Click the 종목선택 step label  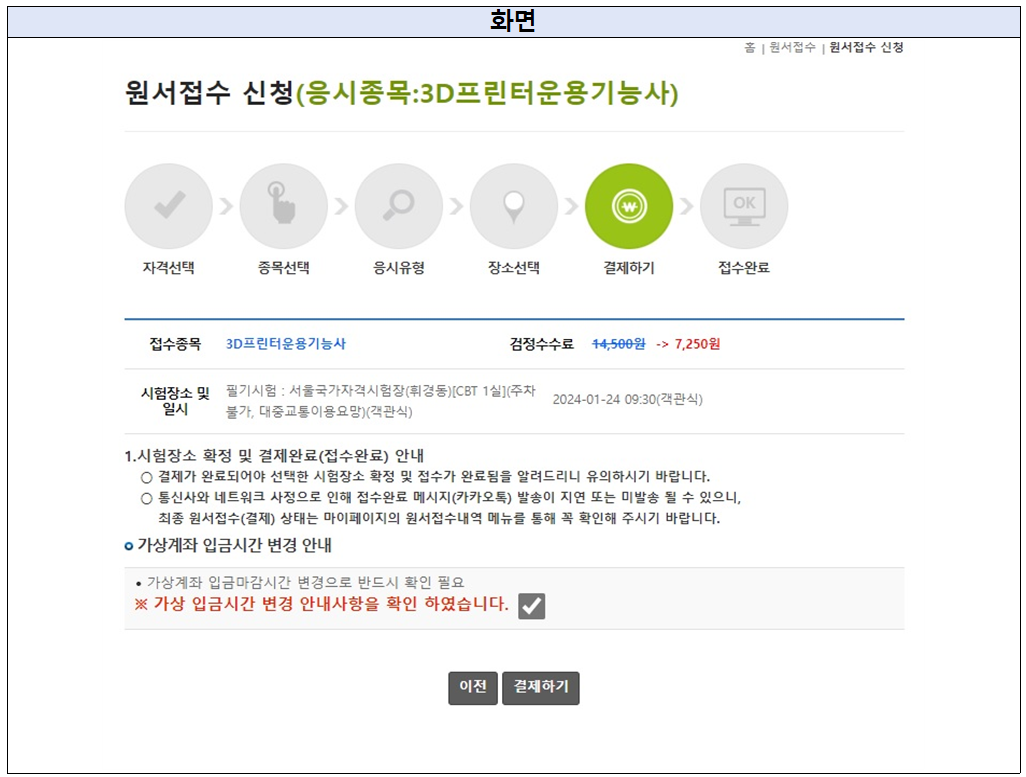pos(284,268)
